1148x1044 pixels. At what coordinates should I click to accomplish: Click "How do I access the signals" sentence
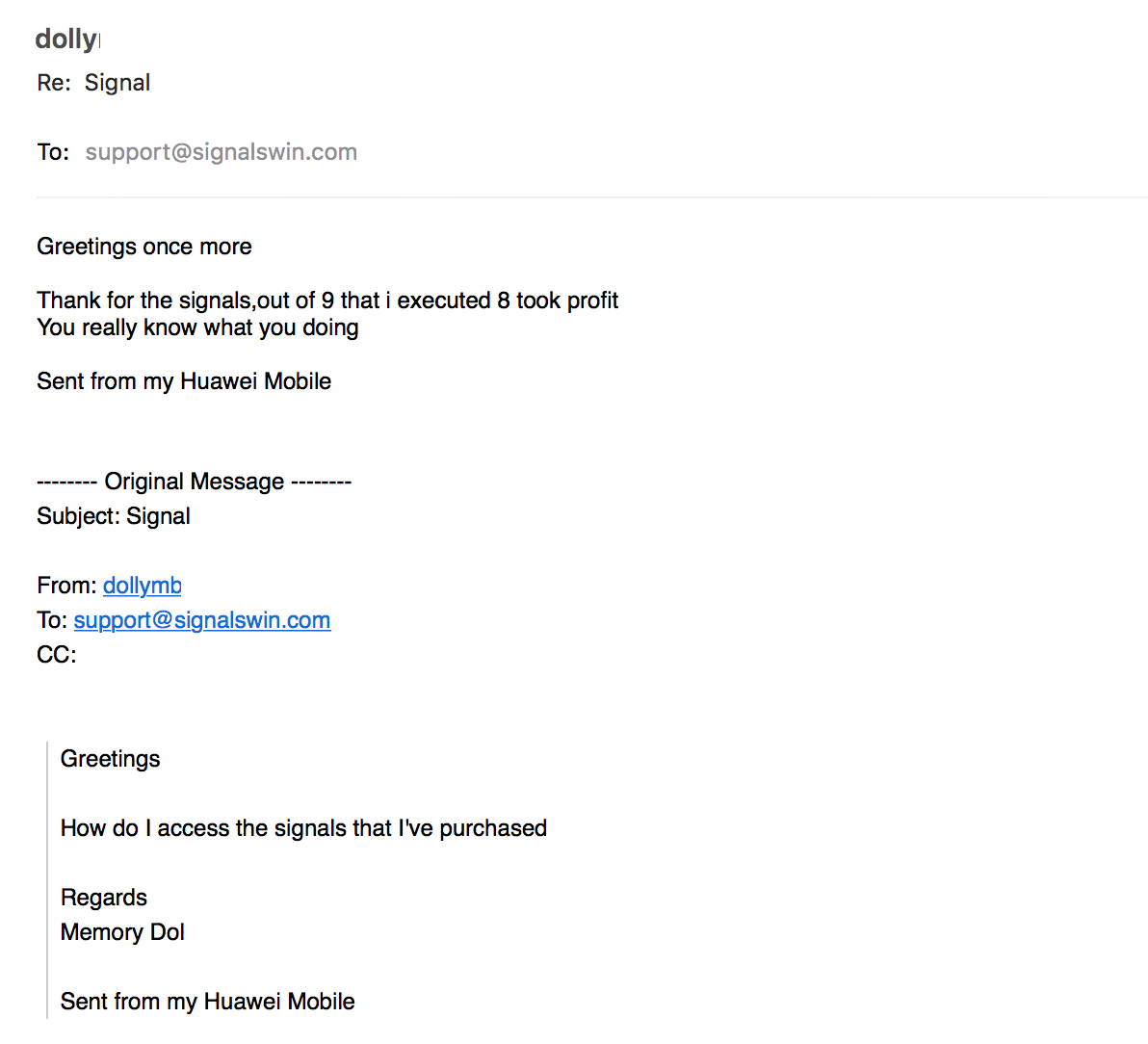(x=303, y=828)
